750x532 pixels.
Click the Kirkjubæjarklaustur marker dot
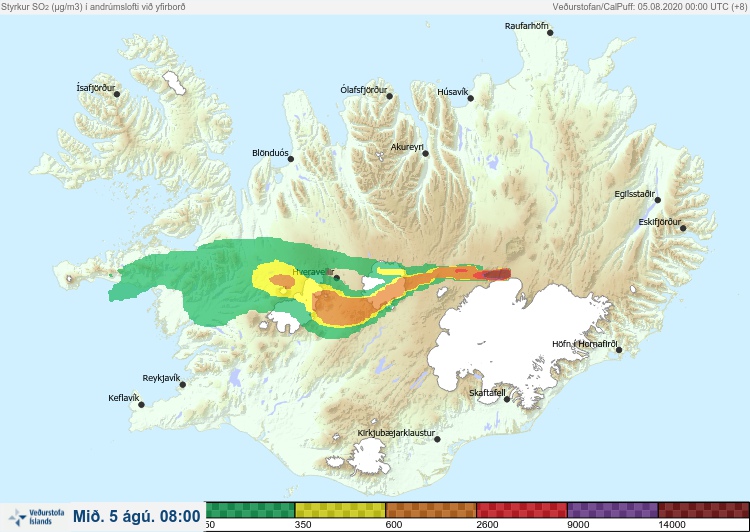(x=437, y=439)
